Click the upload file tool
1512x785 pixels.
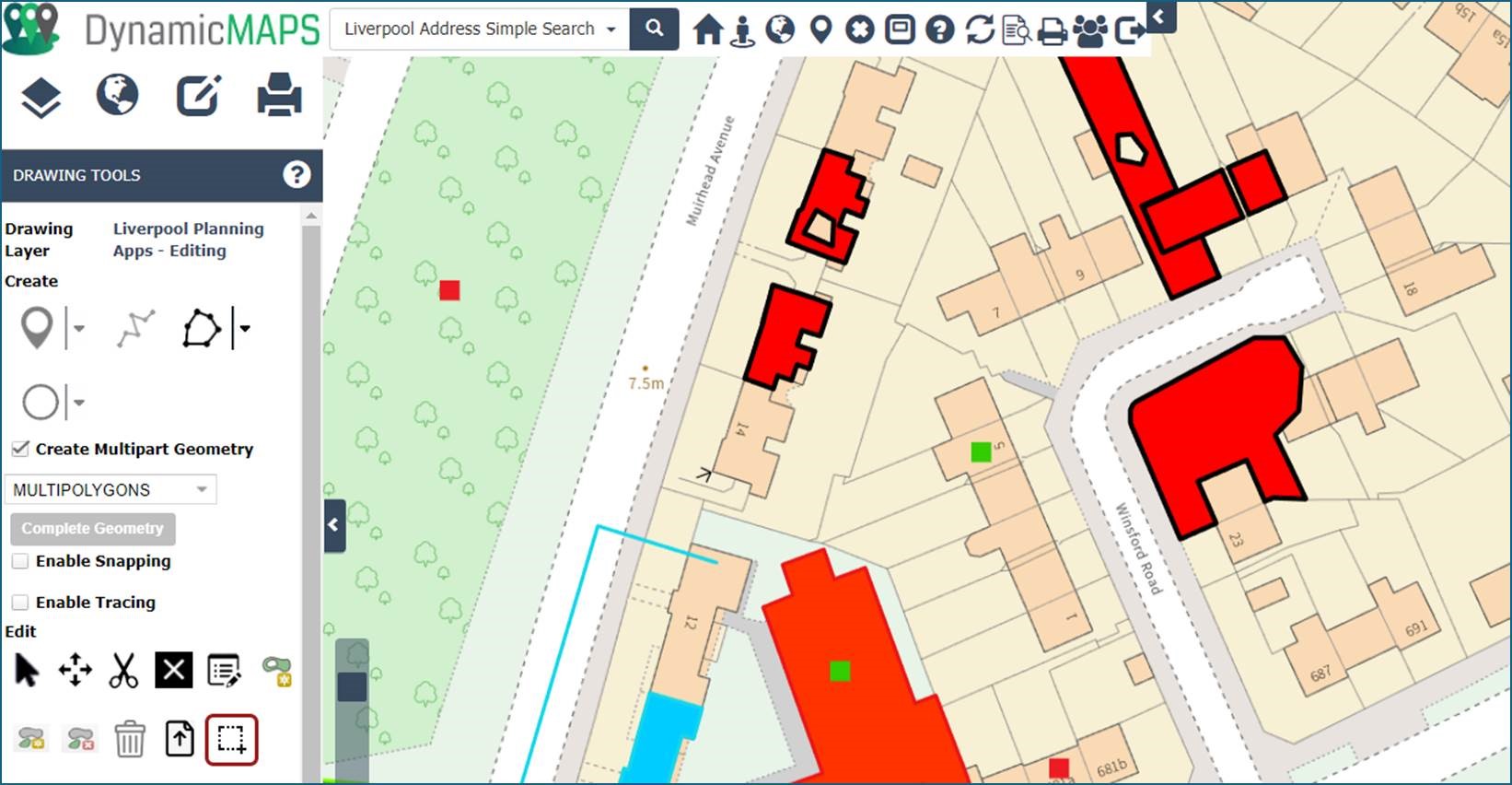[x=180, y=739]
